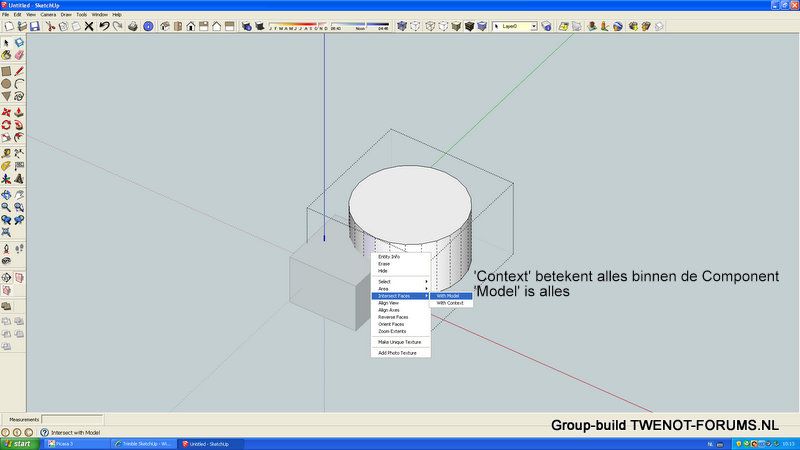Toggle X-ray face style
This screenshot has height=450, width=800.
coord(402,26)
